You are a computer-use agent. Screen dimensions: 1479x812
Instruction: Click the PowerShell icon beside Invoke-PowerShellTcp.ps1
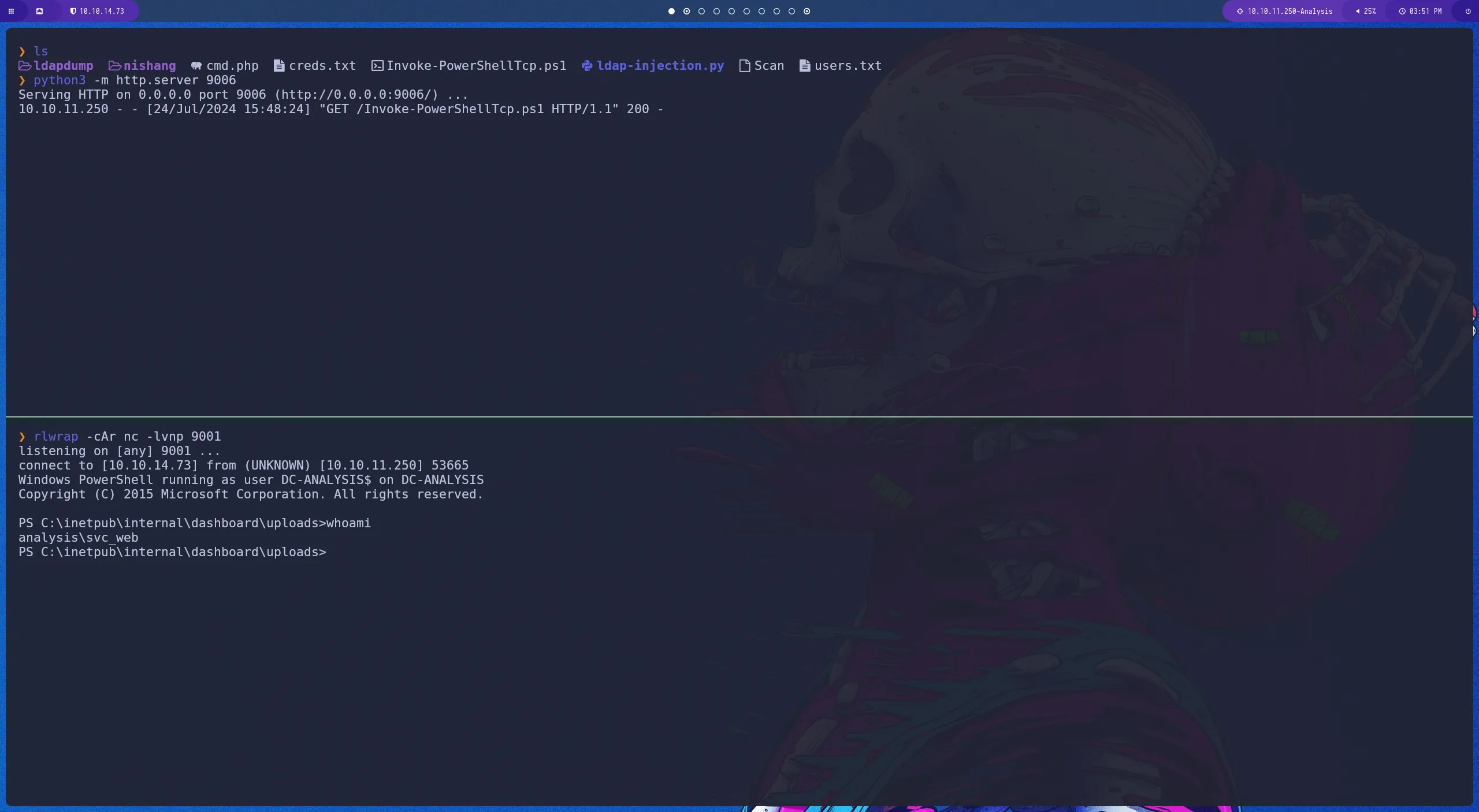click(x=377, y=65)
